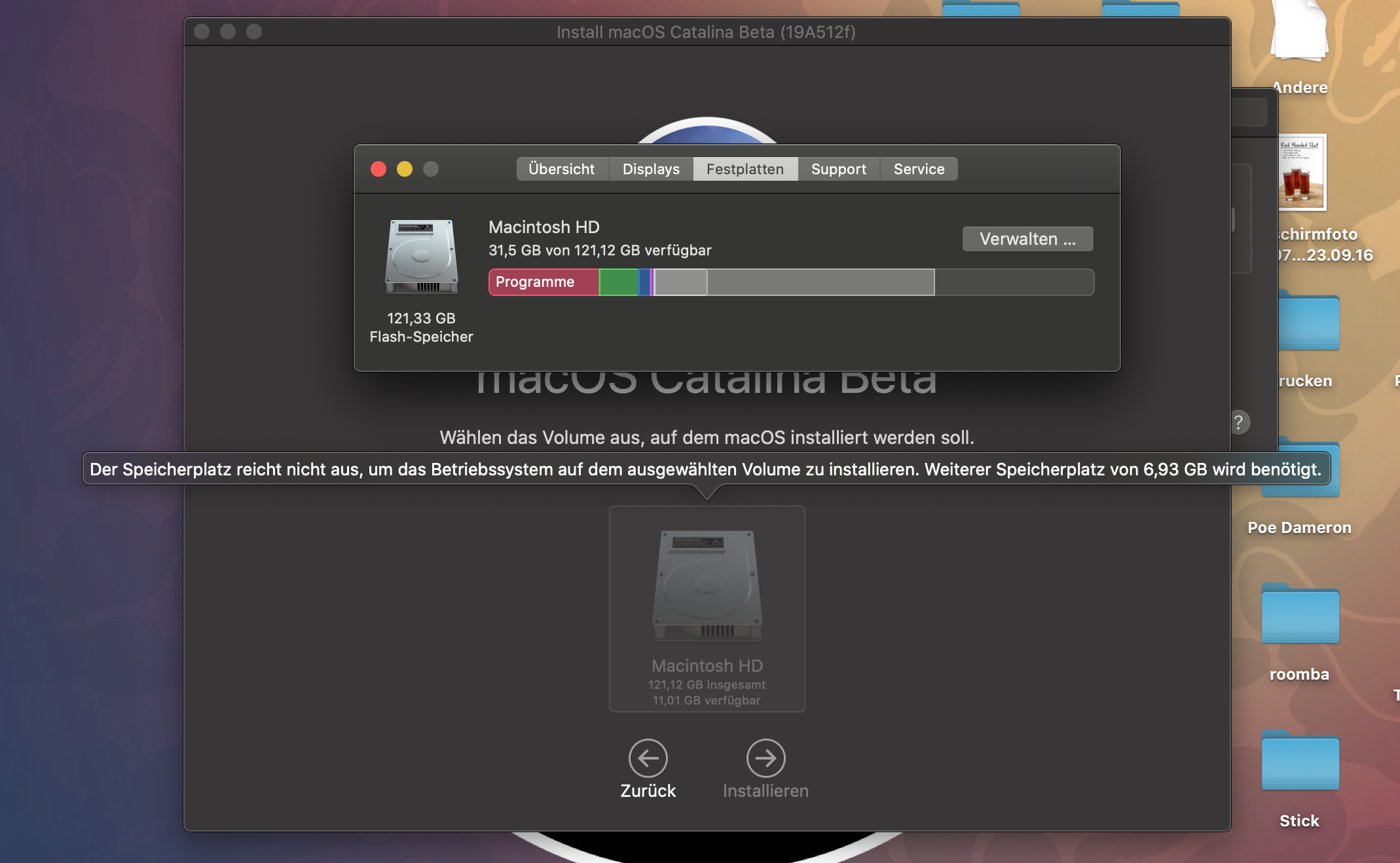Click the question mark help button
Screen dimensions: 1400x863
coord(1238,422)
